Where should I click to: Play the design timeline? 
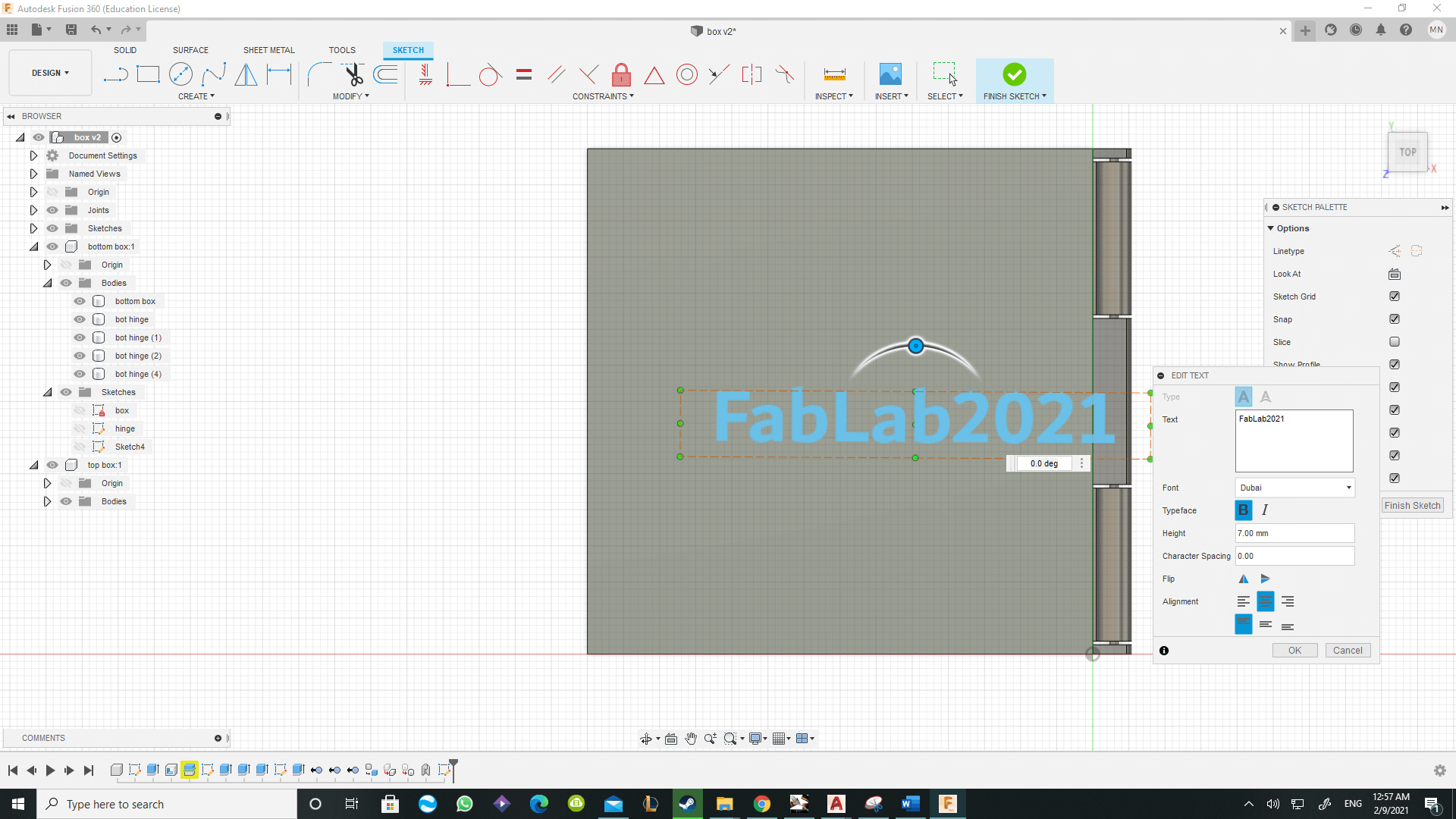(x=50, y=770)
